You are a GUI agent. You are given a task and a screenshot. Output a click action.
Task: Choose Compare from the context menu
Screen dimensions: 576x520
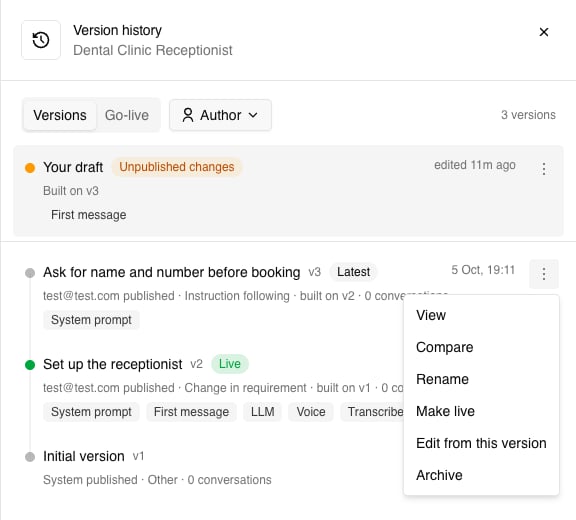coord(481,347)
